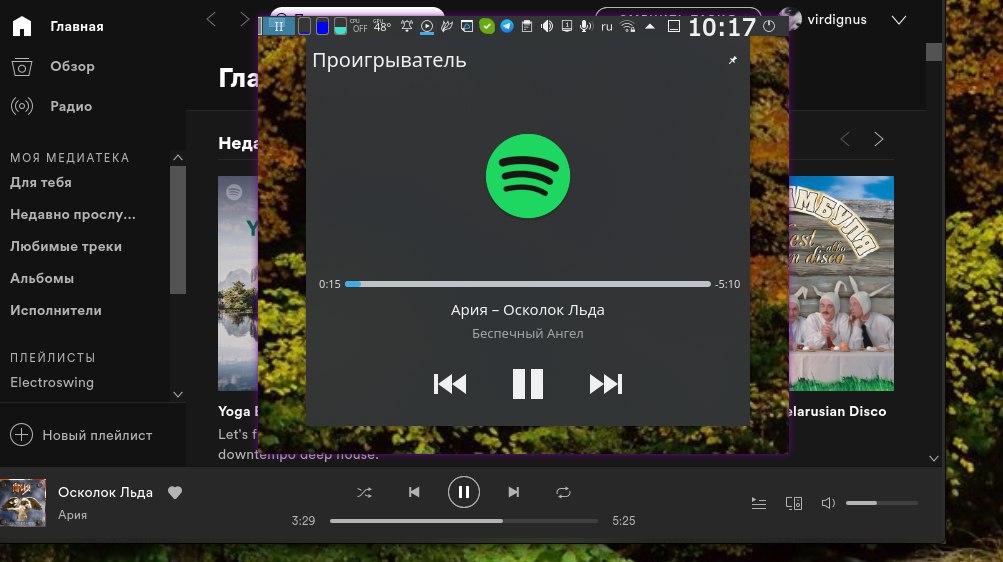Click the Осколок Льда title in bottom bar
The width and height of the screenshot is (1003, 562).
click(x=106, y=492)
